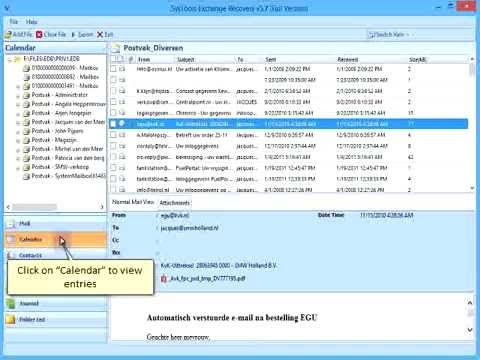Viewport: 480px width, 360px height.
Task: Expand the Postvak - John mailbox node
Action: tap(18, 131)
